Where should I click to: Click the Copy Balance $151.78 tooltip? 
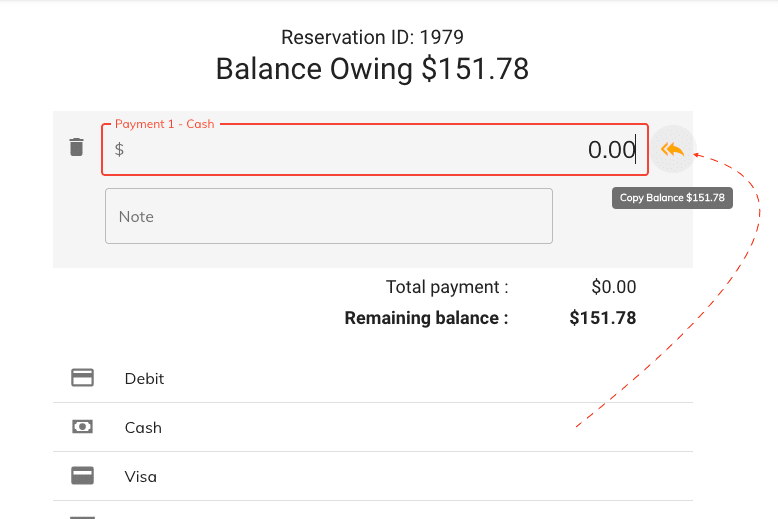tap(672, 198)
